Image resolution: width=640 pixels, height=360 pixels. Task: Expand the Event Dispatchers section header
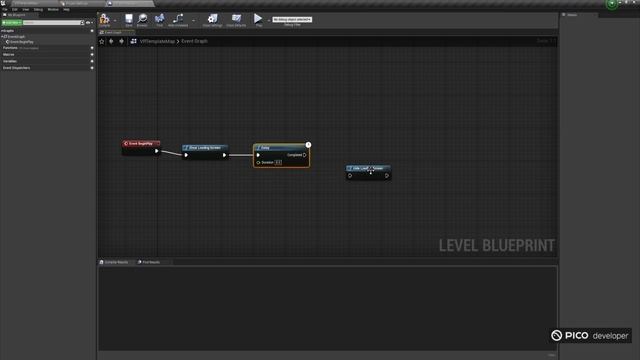(x=16, y=68)
